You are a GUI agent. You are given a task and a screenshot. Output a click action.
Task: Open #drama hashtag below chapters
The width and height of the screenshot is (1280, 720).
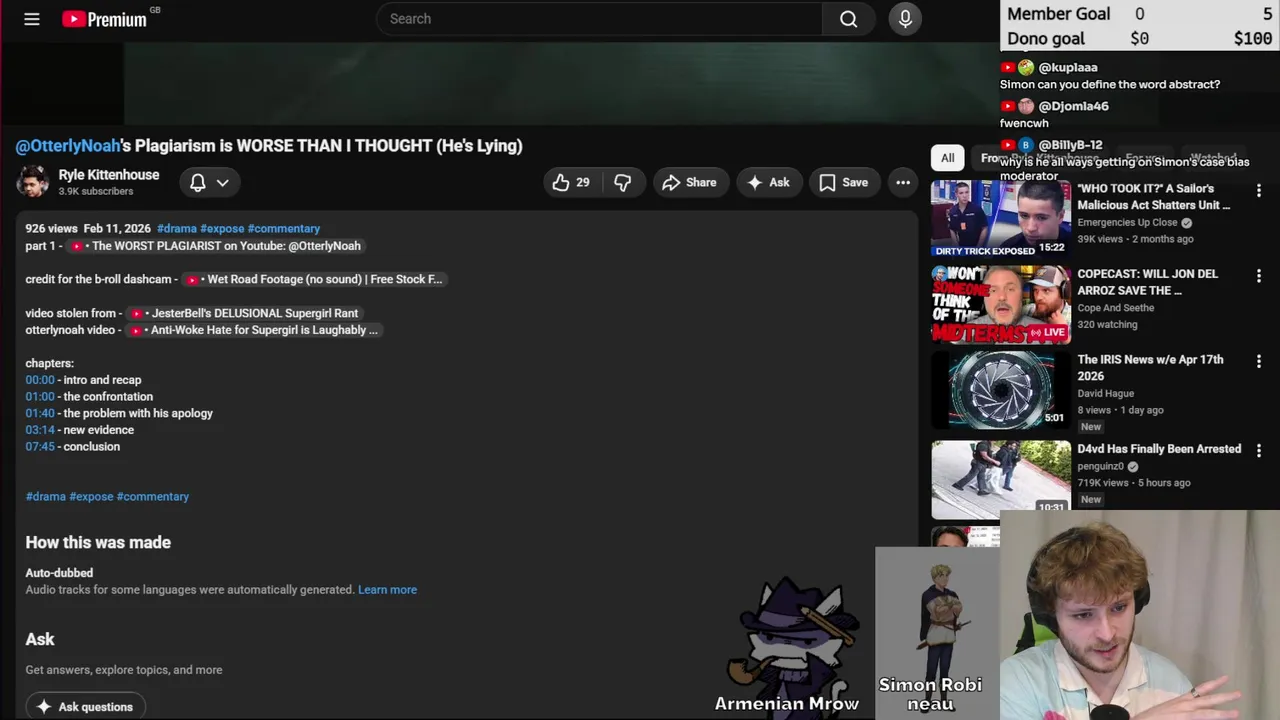[x=46, y=496]
